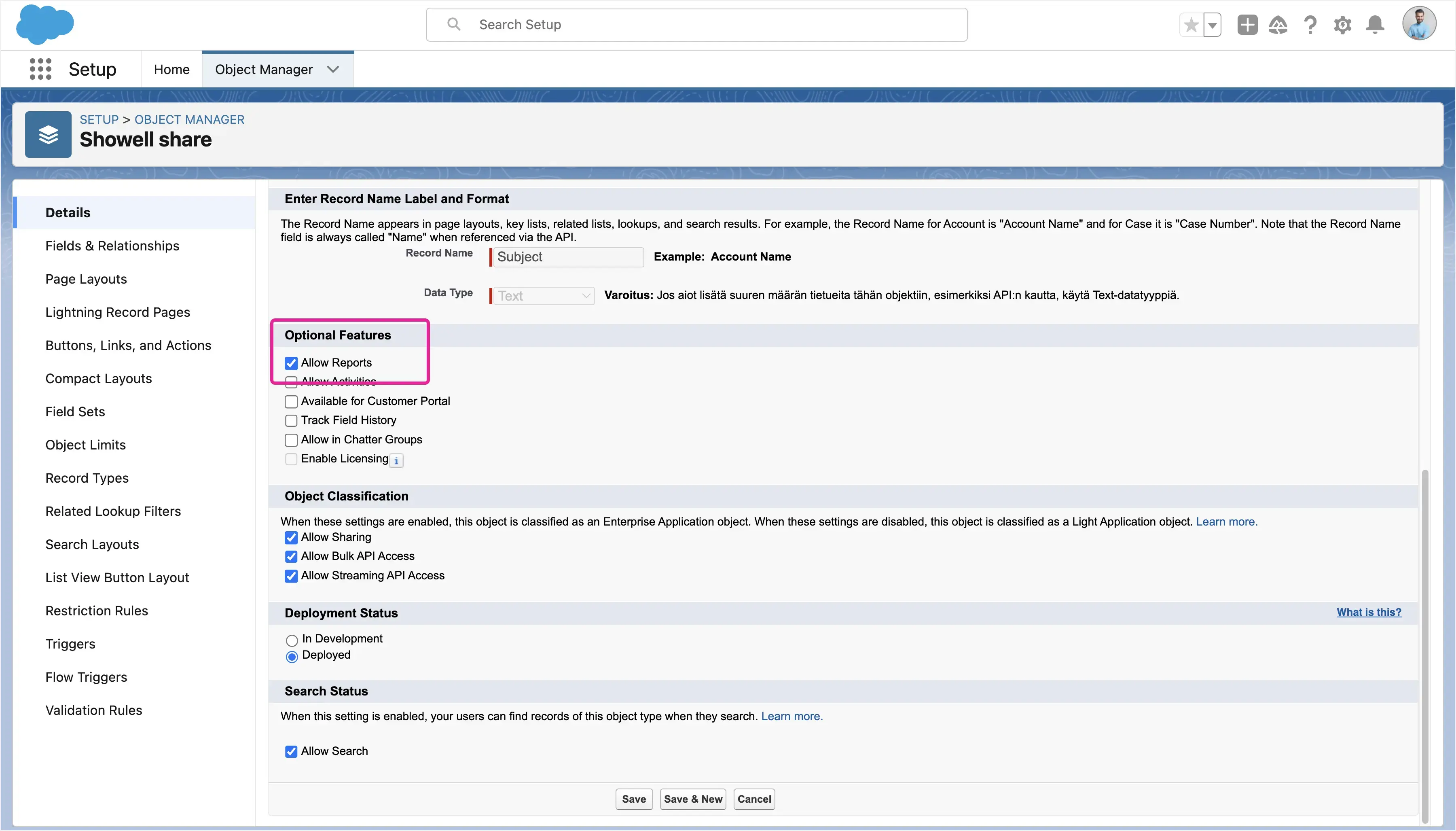
Task: Click the favorites star icon
Action: [1191, 25]
